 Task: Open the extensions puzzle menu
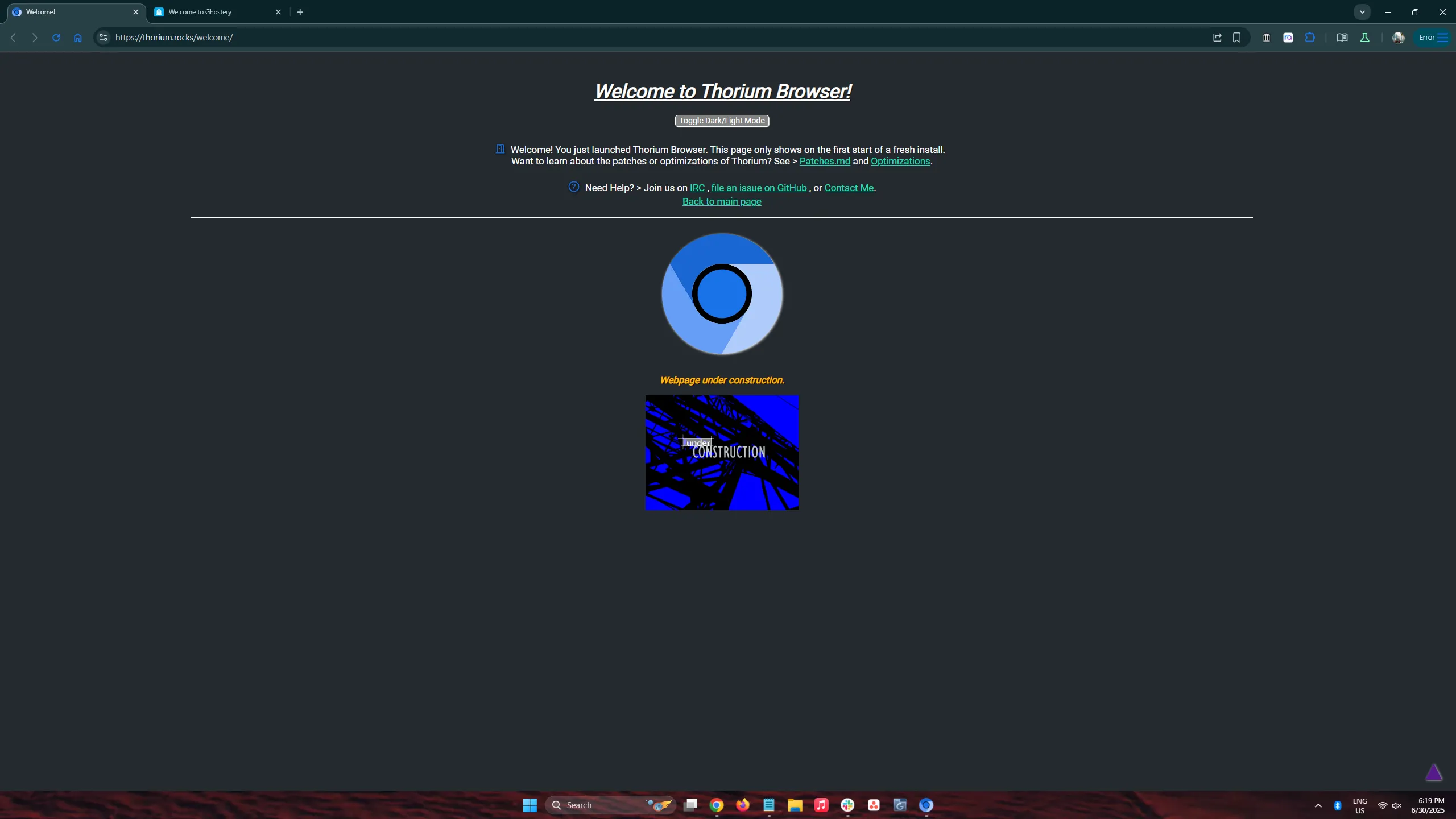coord(1310,38)
